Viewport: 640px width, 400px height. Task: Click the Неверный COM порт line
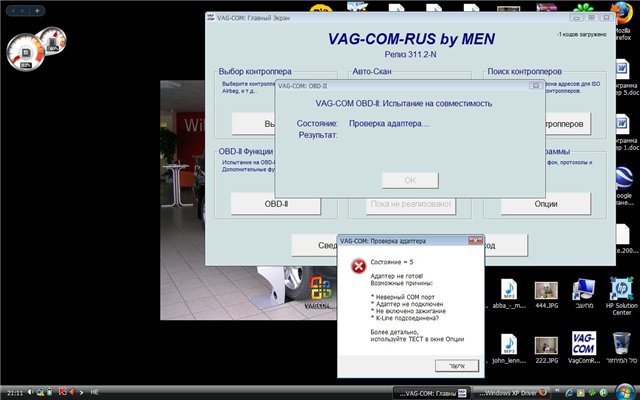402,297
